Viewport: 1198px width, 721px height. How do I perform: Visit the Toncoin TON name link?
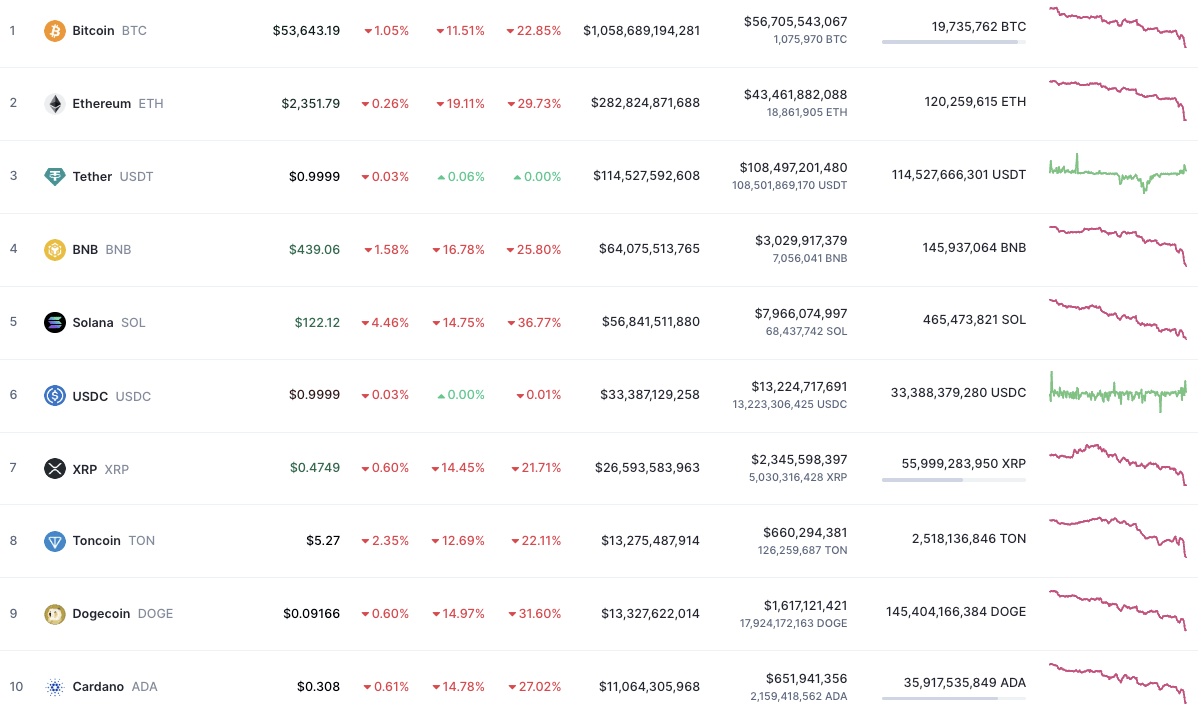pyautogui.click(x=114, y=541)
